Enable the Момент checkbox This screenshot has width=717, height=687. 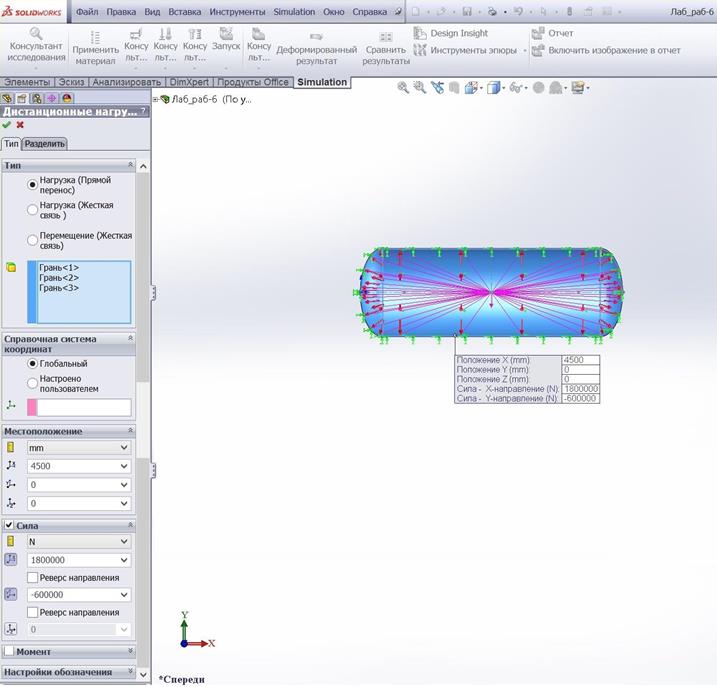pyautogui.click(x=9, y=651)
